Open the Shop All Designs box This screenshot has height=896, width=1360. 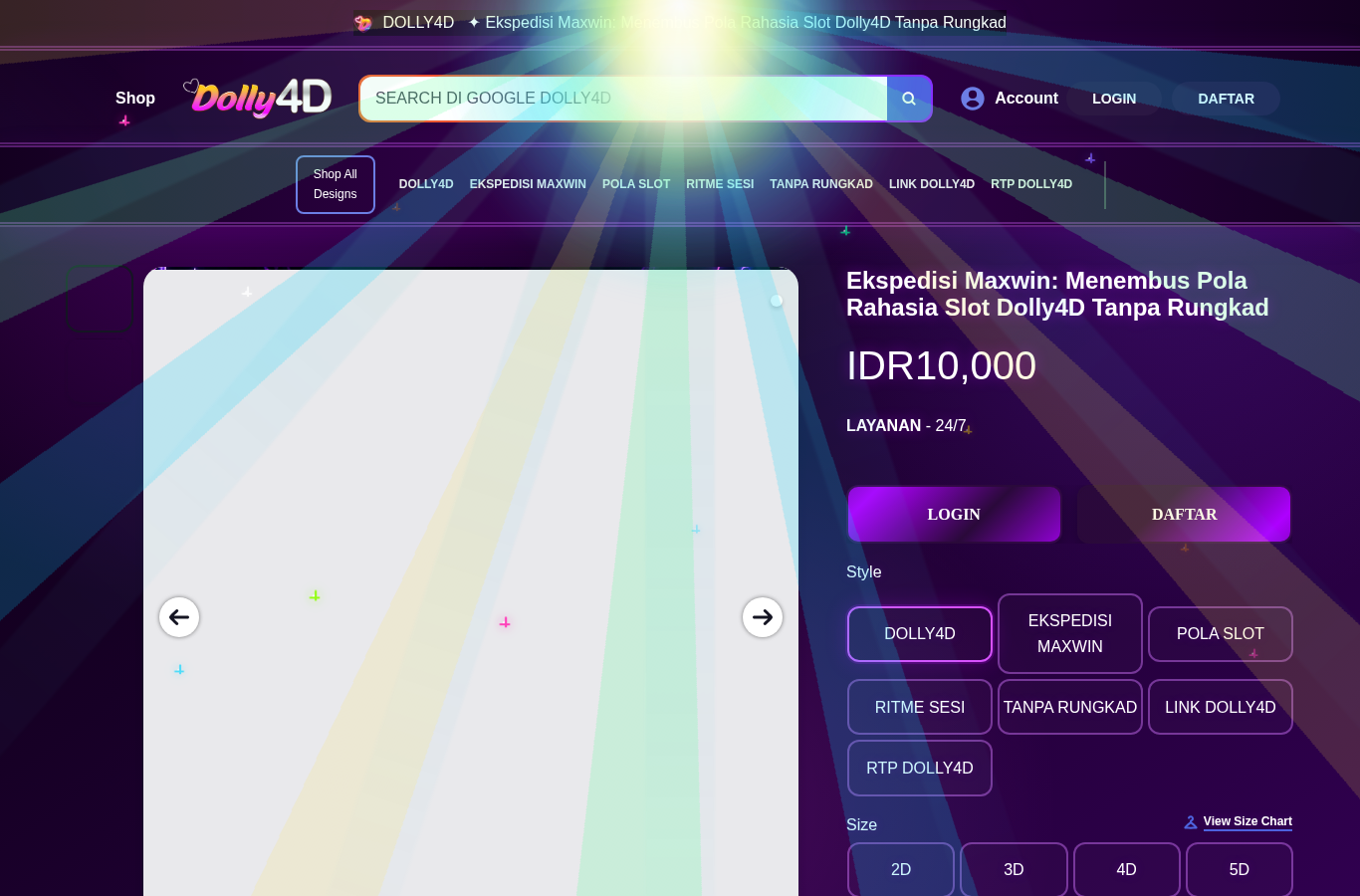pos(336,184)
